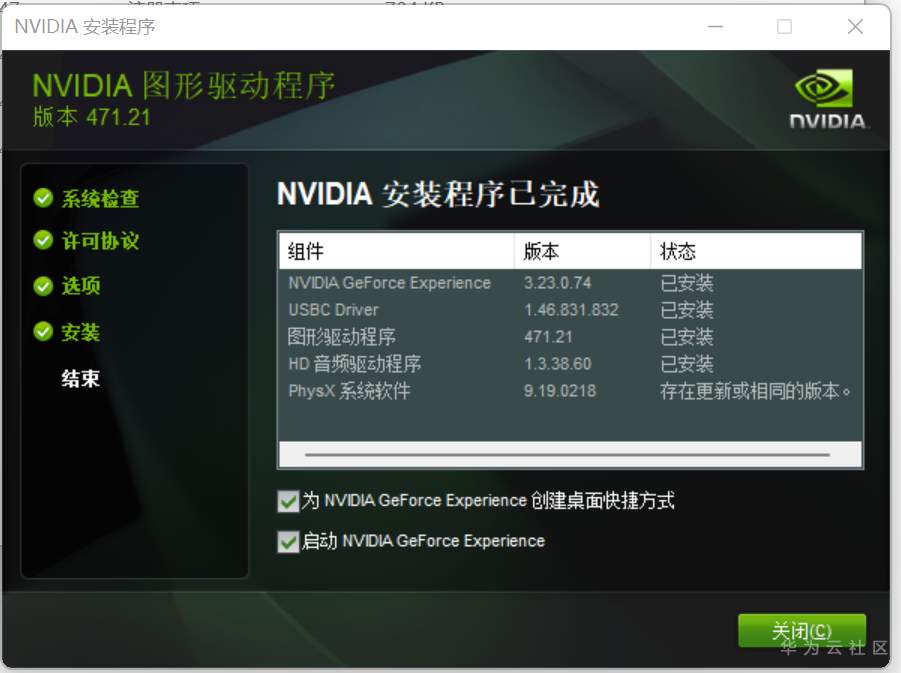
Task: Click the 系统检查 green checkmark icon
Action: pos(43,198)
